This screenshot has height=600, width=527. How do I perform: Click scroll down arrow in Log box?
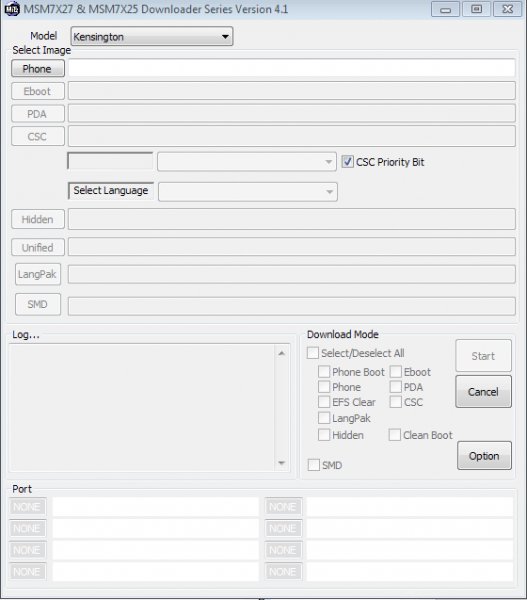tap(282, 463)
